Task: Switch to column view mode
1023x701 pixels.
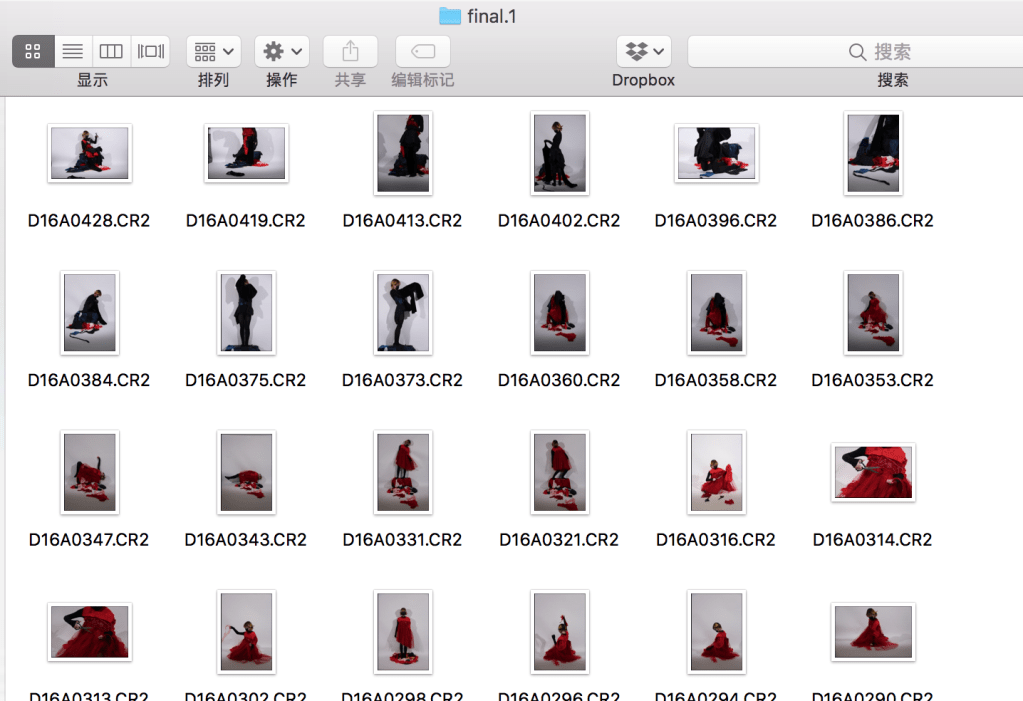Action: [111, 51]
